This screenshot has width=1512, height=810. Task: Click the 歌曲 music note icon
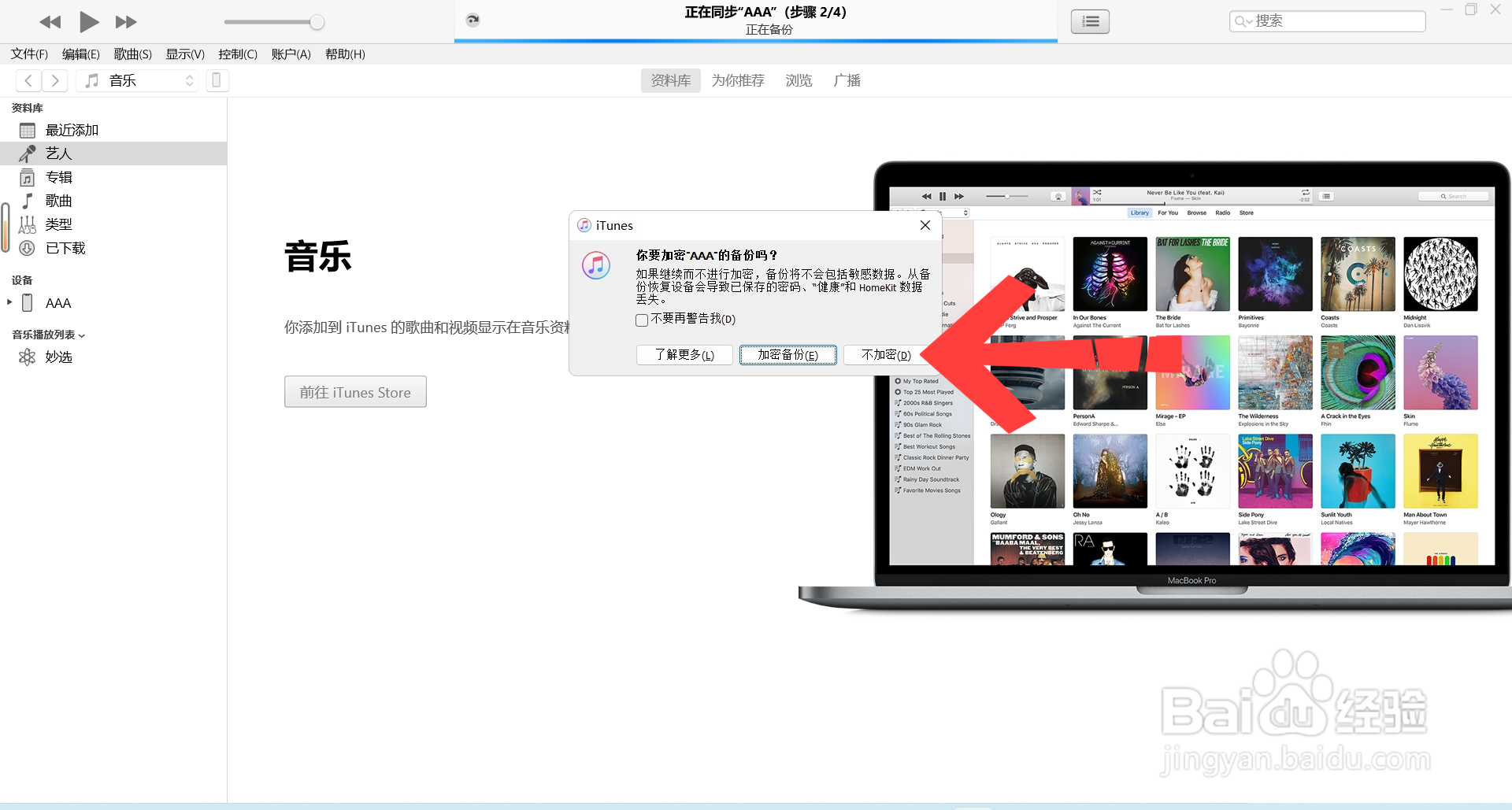tap(28, 201)
